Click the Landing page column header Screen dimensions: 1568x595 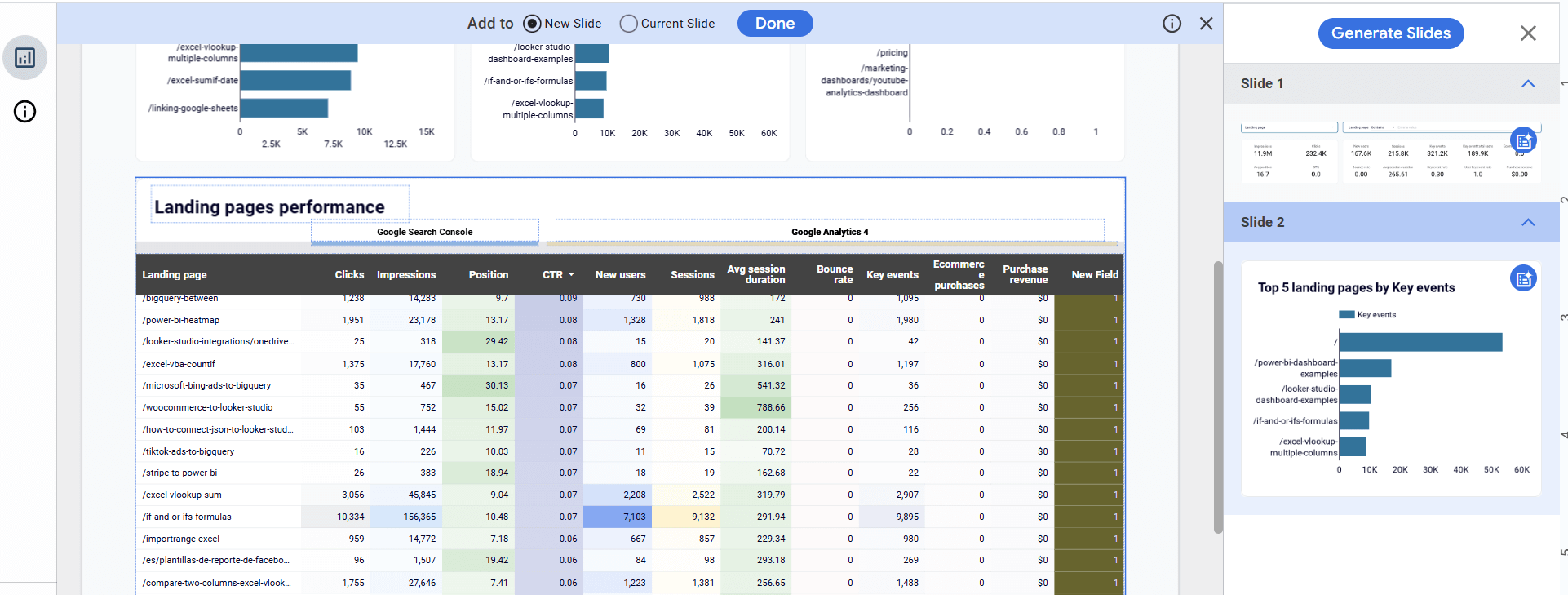click(175, 275)
